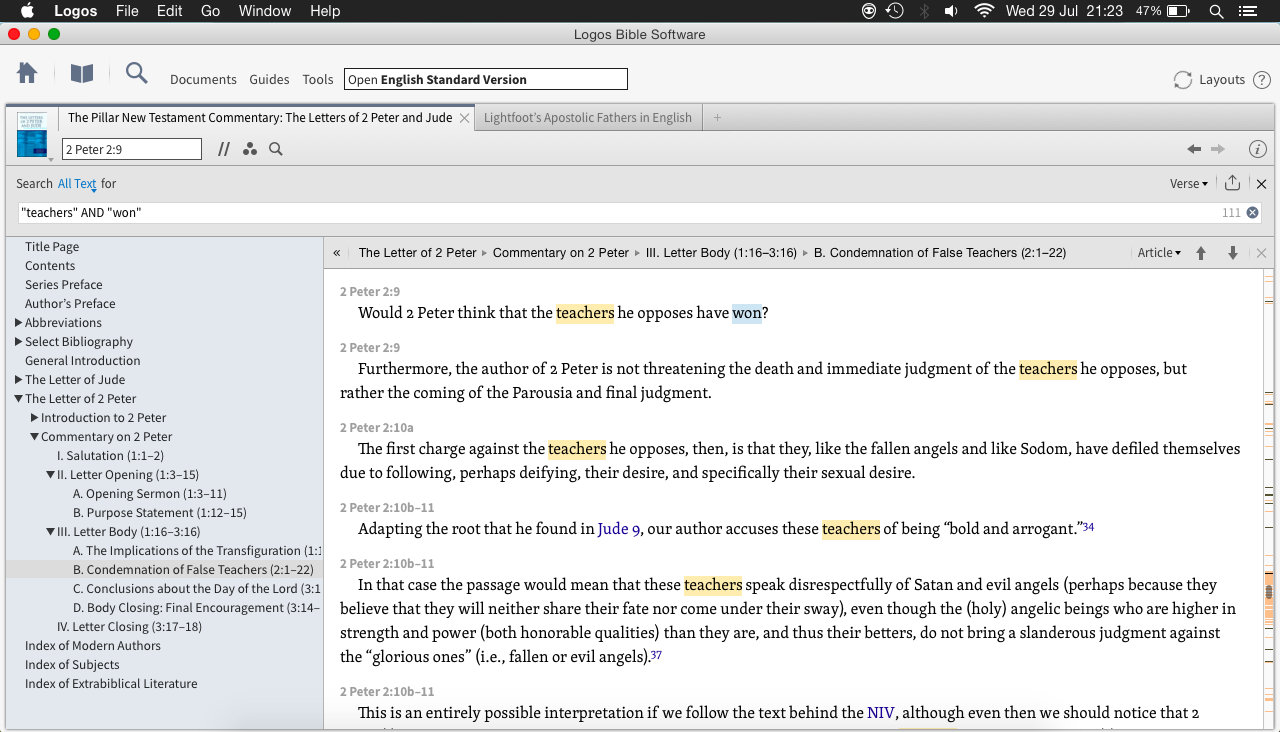Click the 2 Peter 2:9 reference box
The width and height of the screenshot is (1280, 732).
click(131, 150)
